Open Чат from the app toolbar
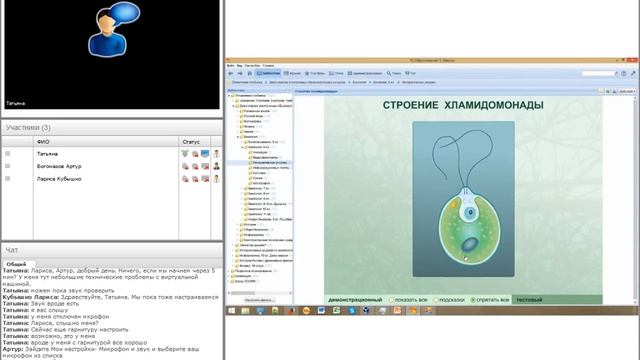 410,73
